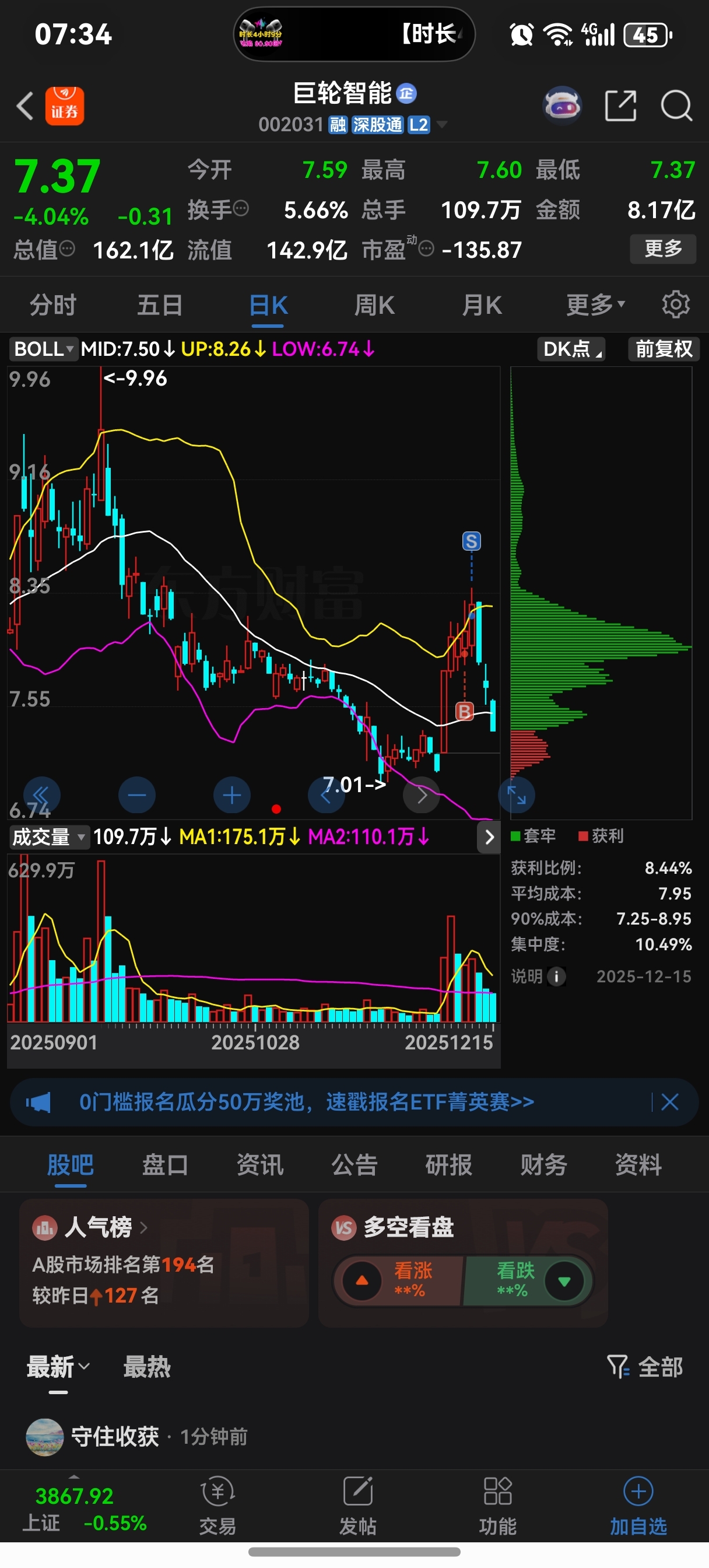Move to previous candle with left chevron
The height and width of the screenshot is (1568, 709).
[327, 794]
